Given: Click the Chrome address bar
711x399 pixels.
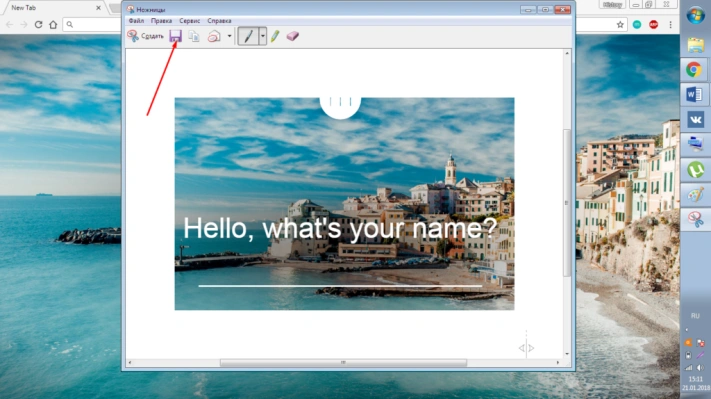Looking at the screenshot, I should coord(91,24).
